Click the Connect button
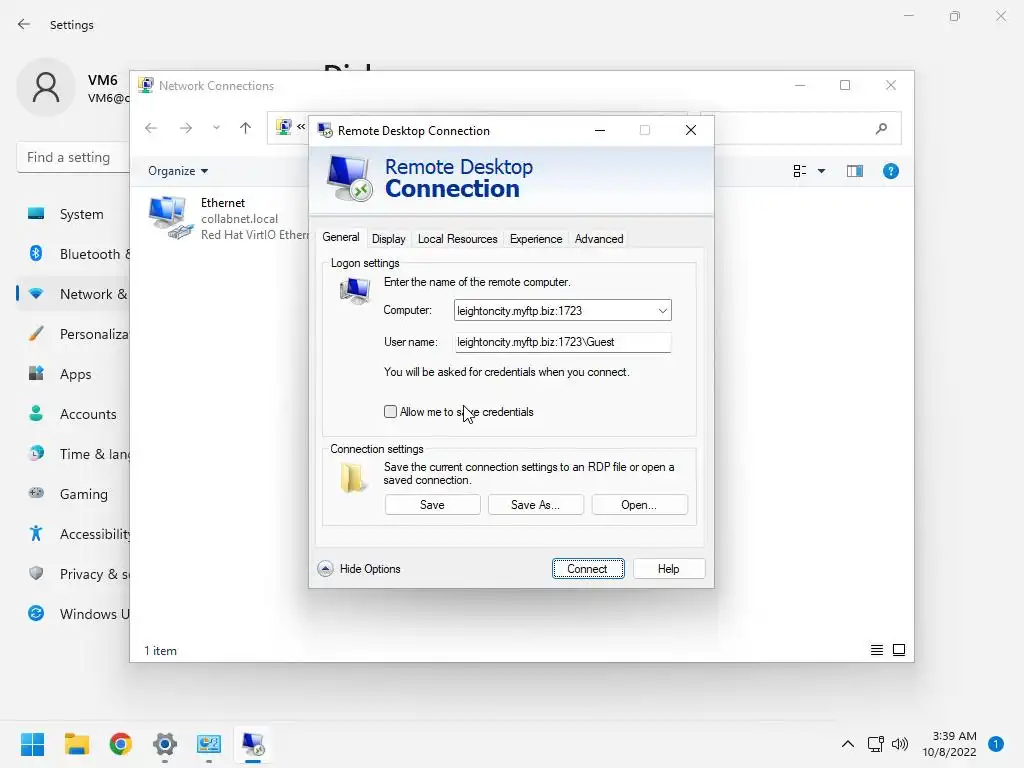 click(588, 569)
